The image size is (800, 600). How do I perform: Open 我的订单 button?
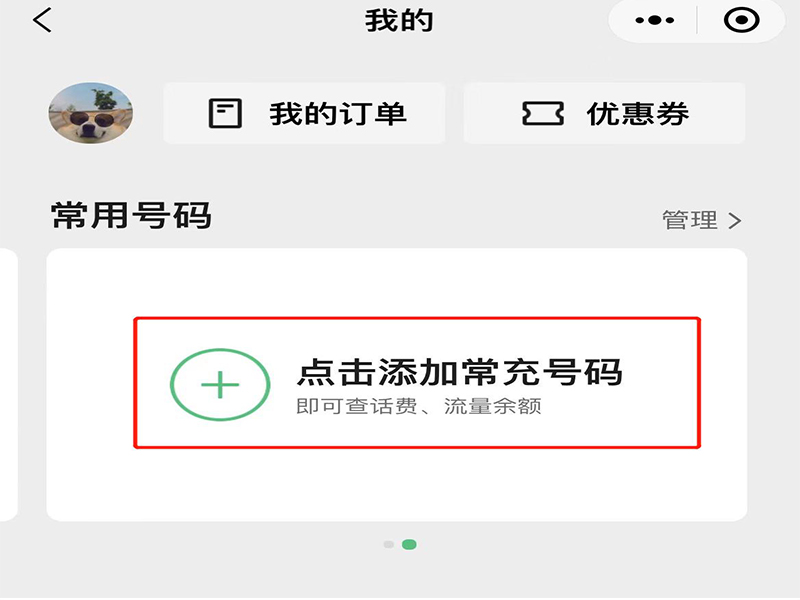(x=304, y=113)
